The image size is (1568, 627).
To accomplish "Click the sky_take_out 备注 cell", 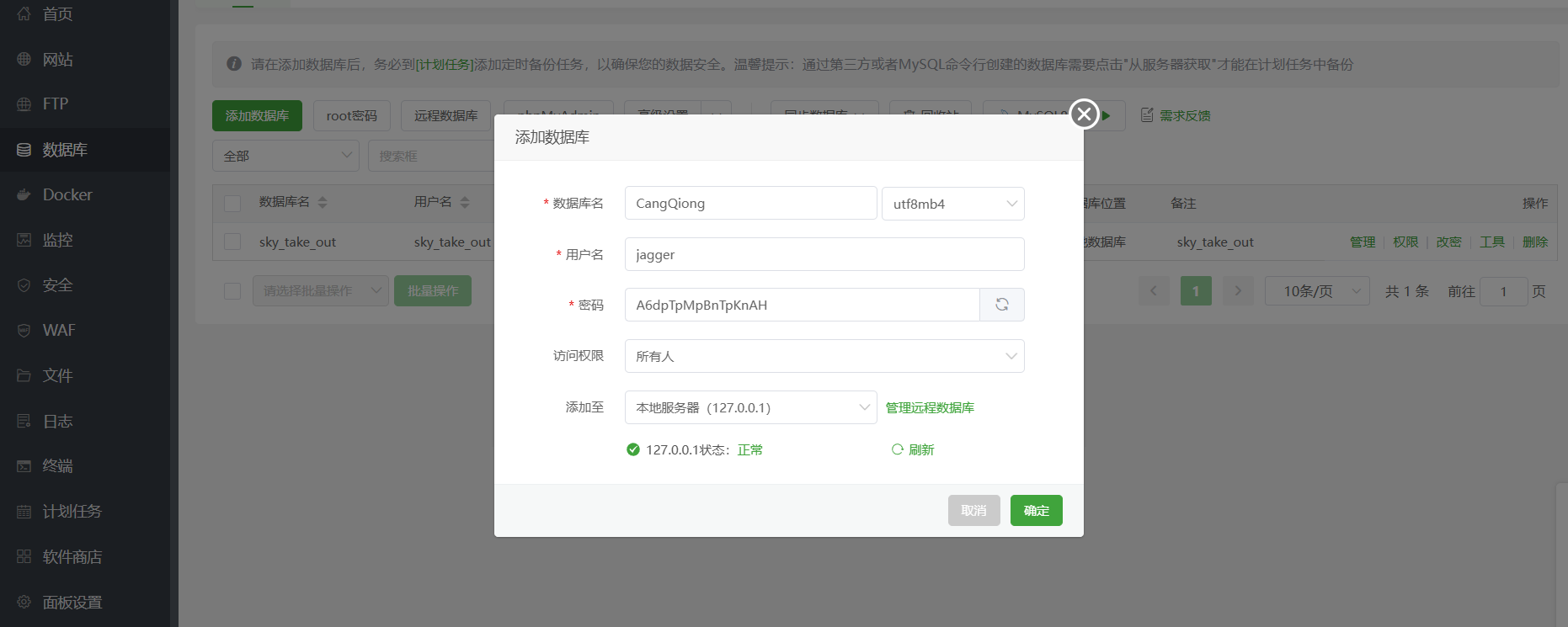I will click(1215, 242).
